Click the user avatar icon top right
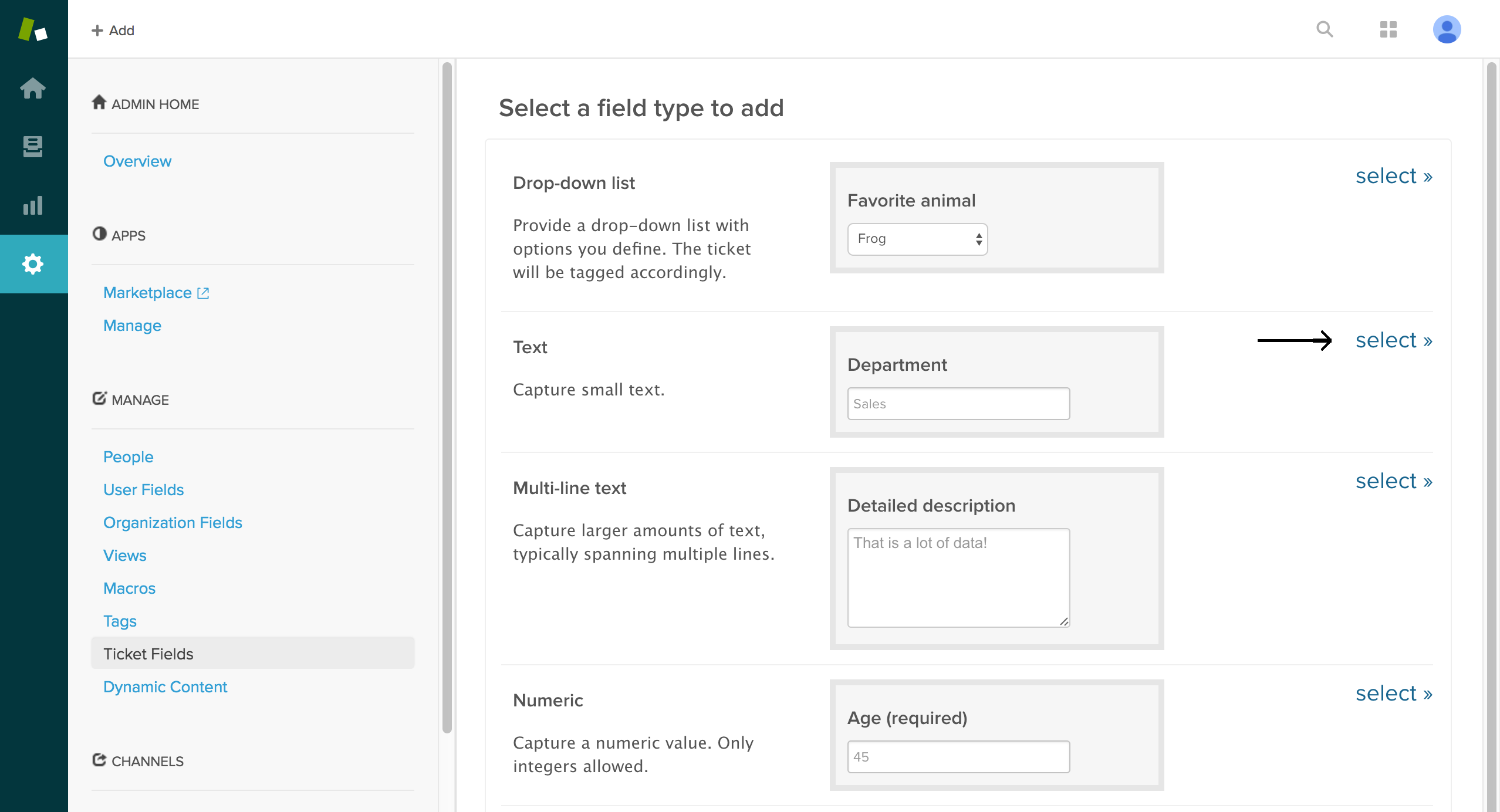1500x812 pixels. 1448,29
